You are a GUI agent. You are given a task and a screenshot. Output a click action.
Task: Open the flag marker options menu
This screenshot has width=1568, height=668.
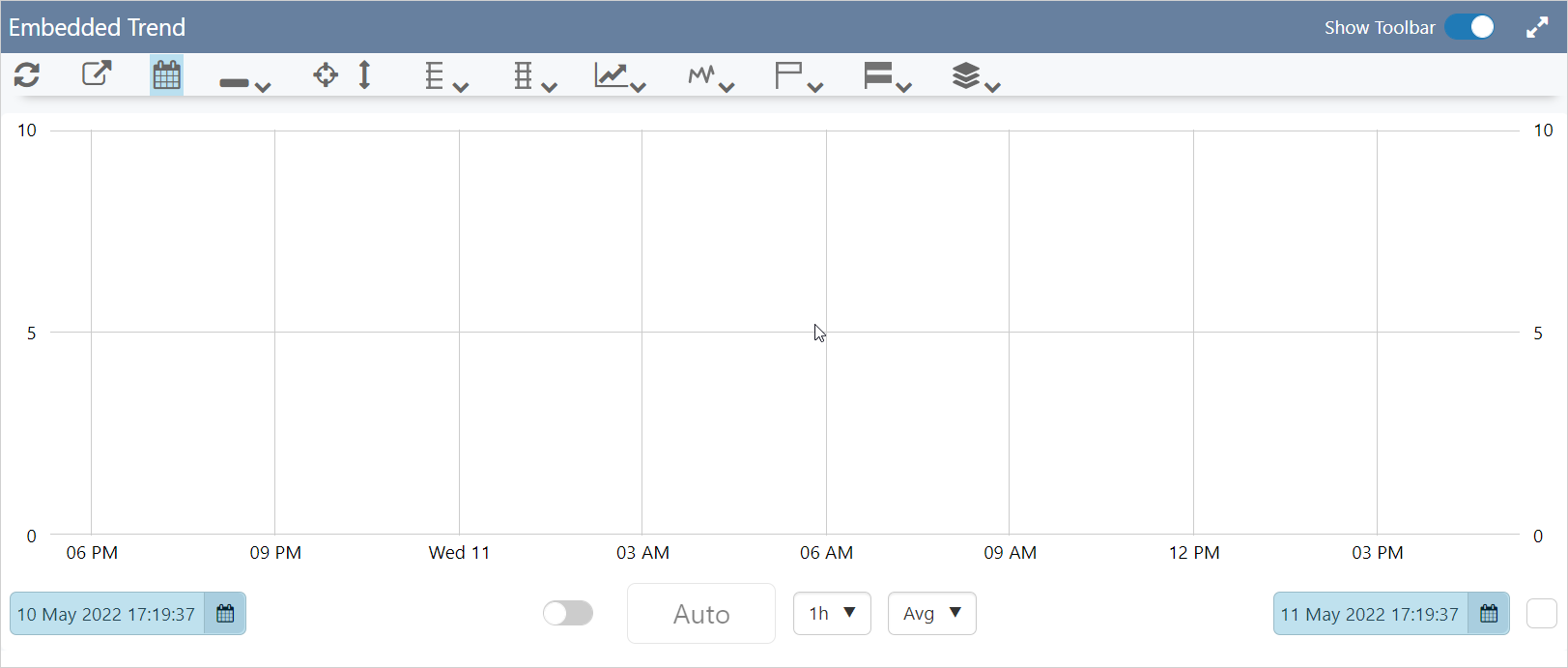tap(798, 76)
